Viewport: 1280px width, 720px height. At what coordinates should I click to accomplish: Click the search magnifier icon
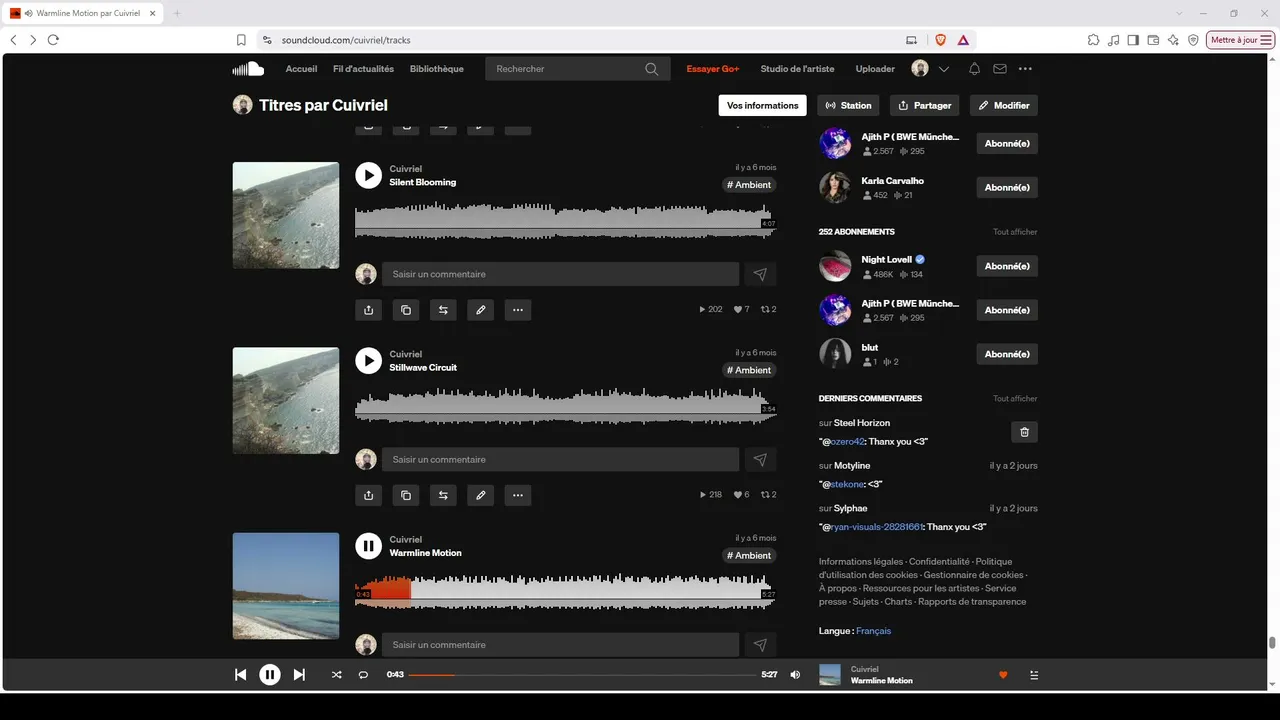pyautogui.click(x=652, y=69)
